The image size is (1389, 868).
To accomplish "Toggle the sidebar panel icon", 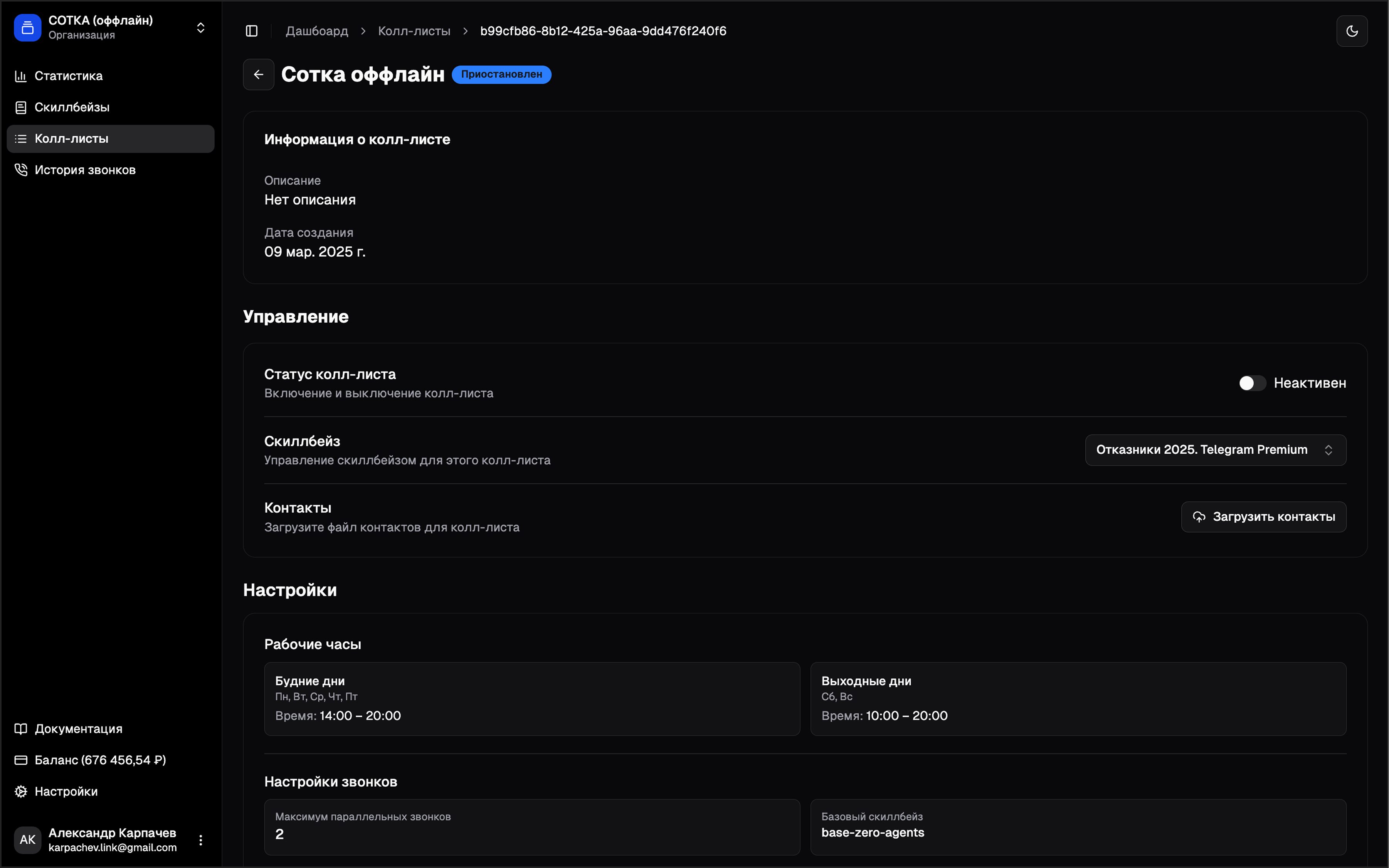I will 251,31.
